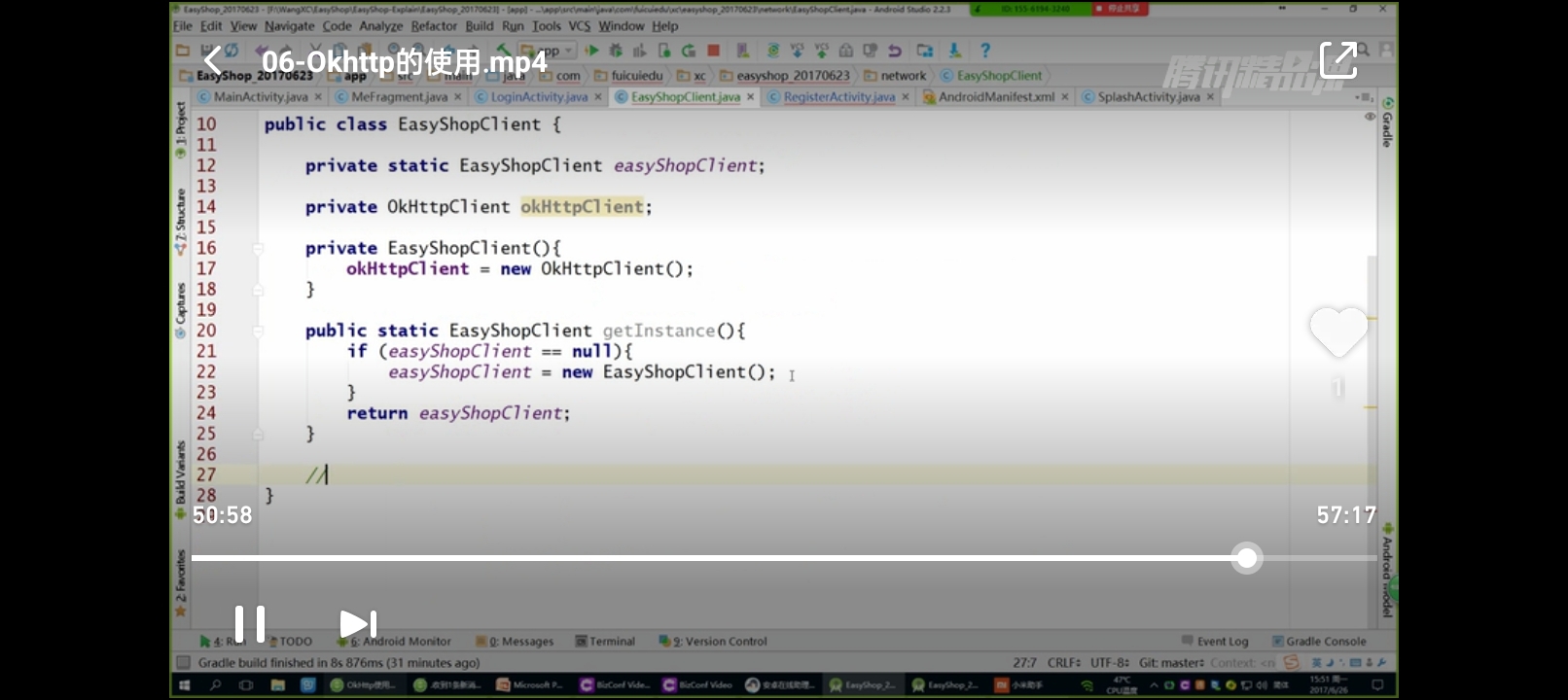Viewport: 1568px width, 700px height.
Task: Show hidden tabs list at tab bar end
Action: tap(1364, 97)
